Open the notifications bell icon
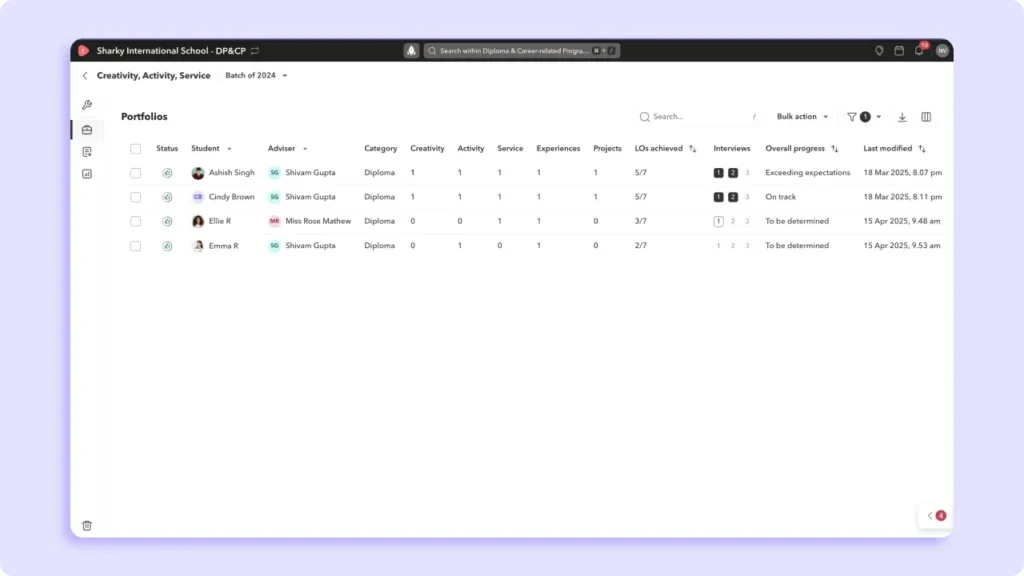The width and height of the screenshot is (1024, 576). [919, 51]
